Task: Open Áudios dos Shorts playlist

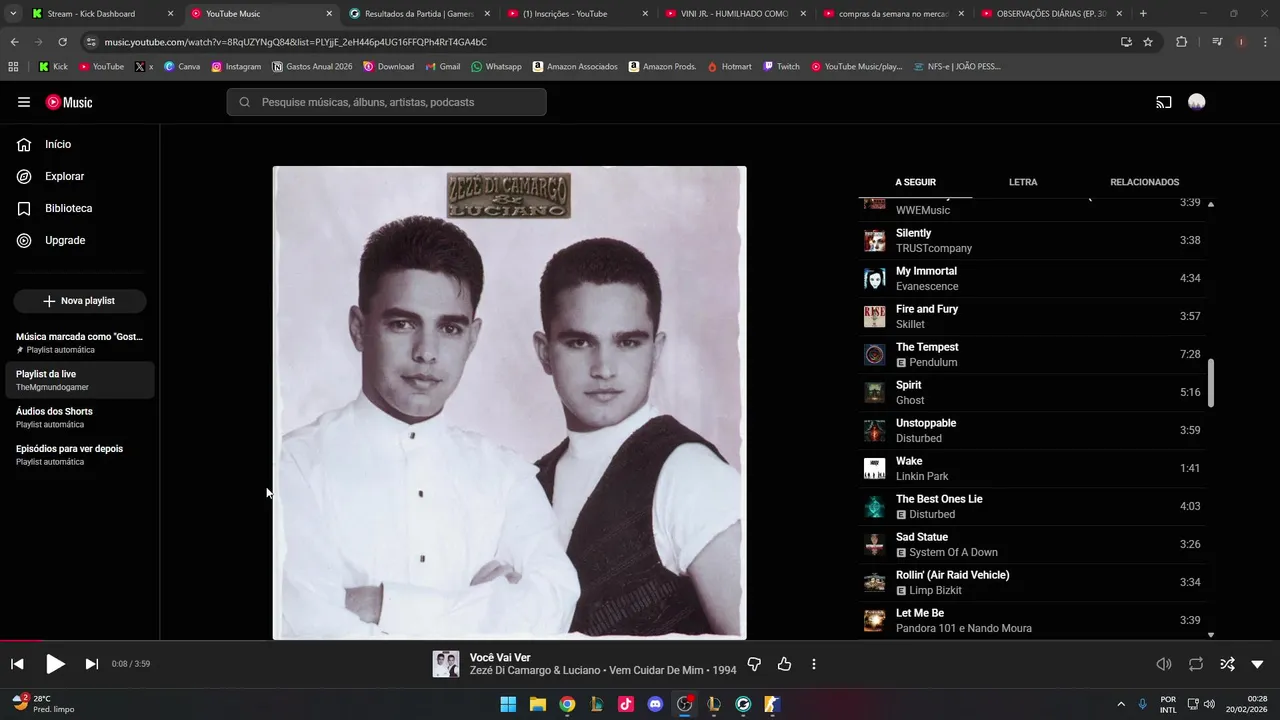Action: 80,417
